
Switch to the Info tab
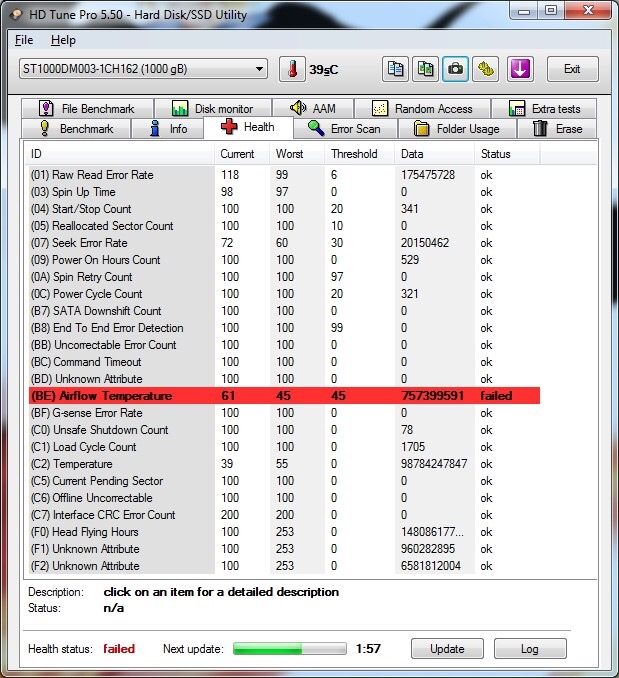pos(168,129)
